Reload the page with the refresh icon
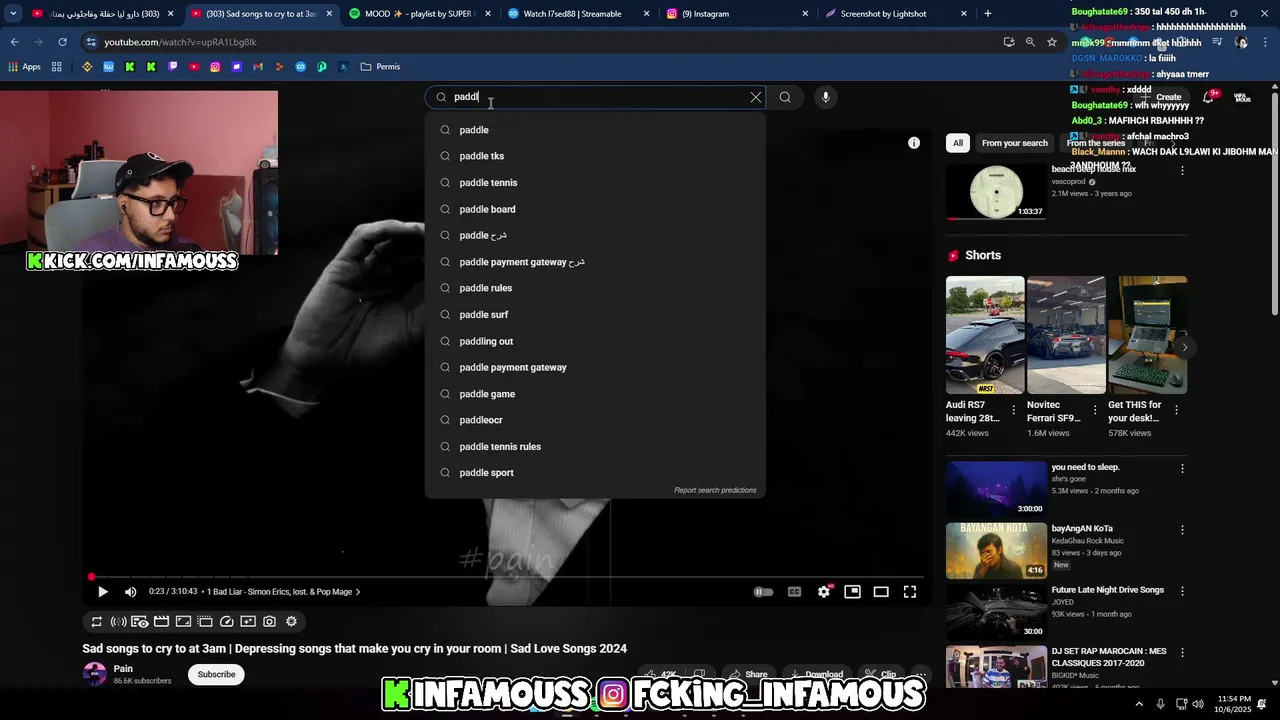 [x=62, y=42]
